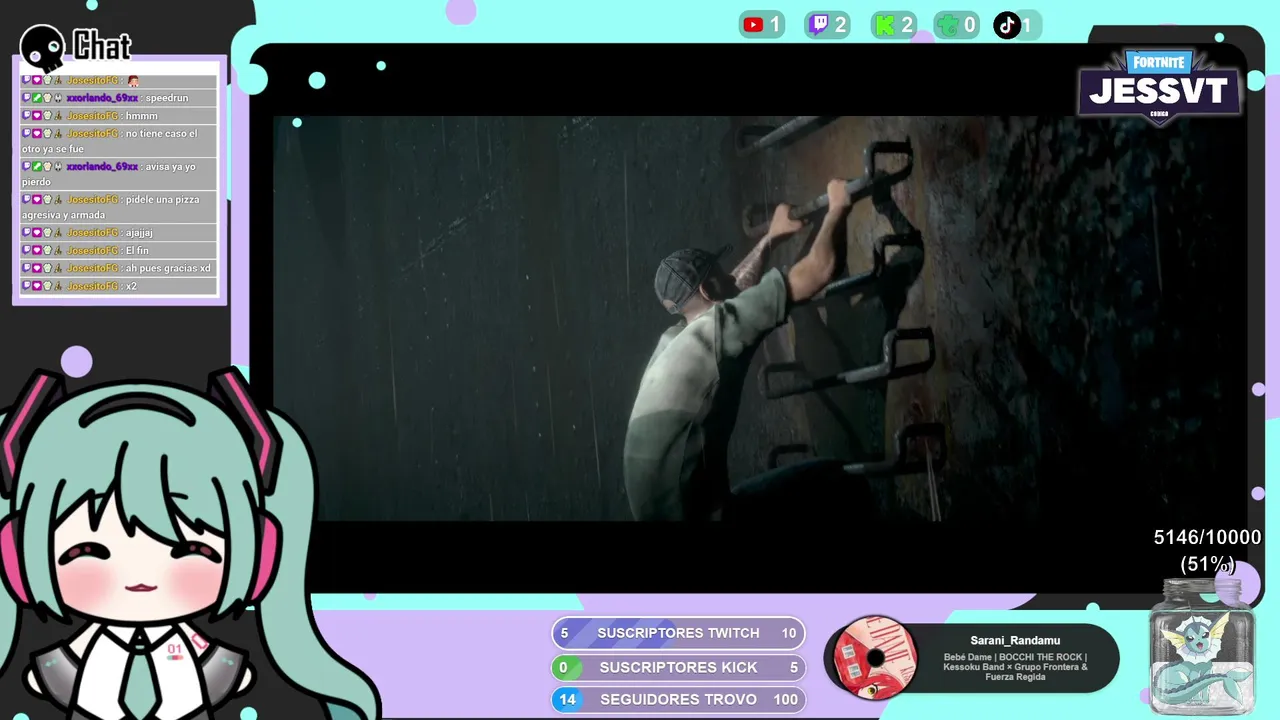Click the Trovo viewer count icon
The image size is (1280, 720).
click(948, 25)
